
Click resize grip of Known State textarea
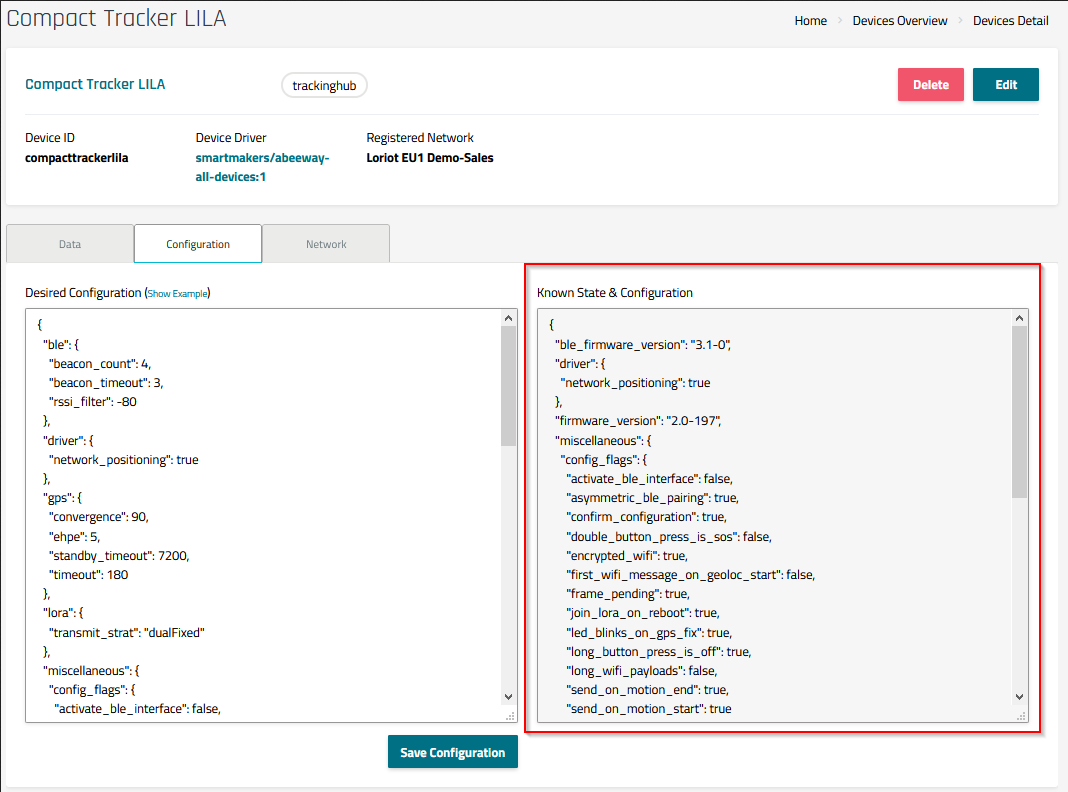(1021, 715)
